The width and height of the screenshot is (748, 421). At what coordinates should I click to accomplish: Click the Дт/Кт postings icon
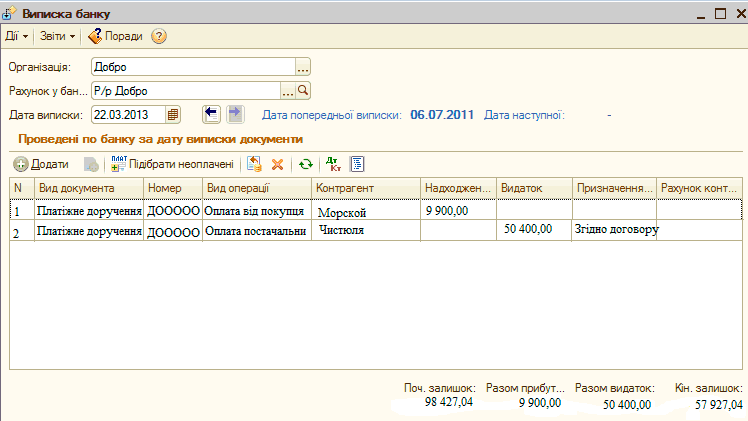point(334,164)
